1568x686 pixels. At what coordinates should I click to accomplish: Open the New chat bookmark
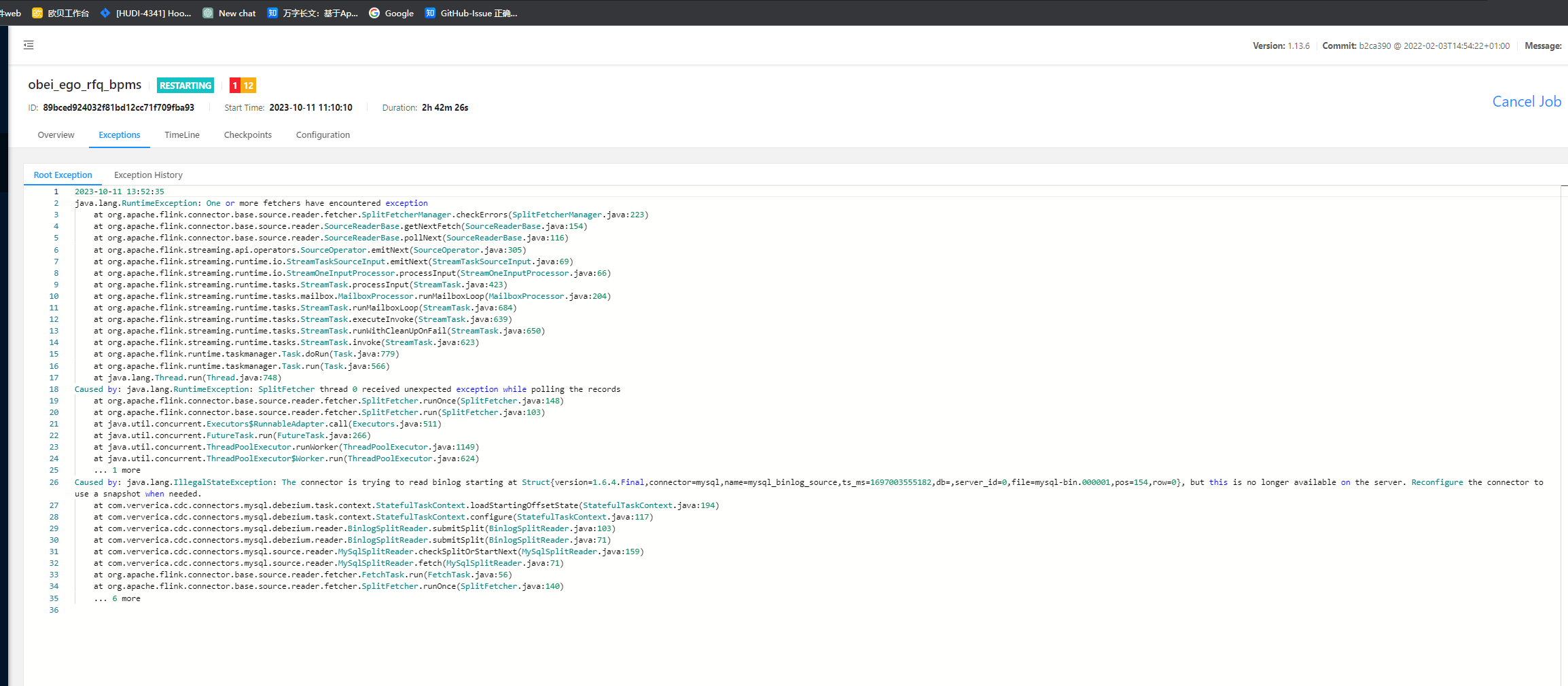coord(229,13)
